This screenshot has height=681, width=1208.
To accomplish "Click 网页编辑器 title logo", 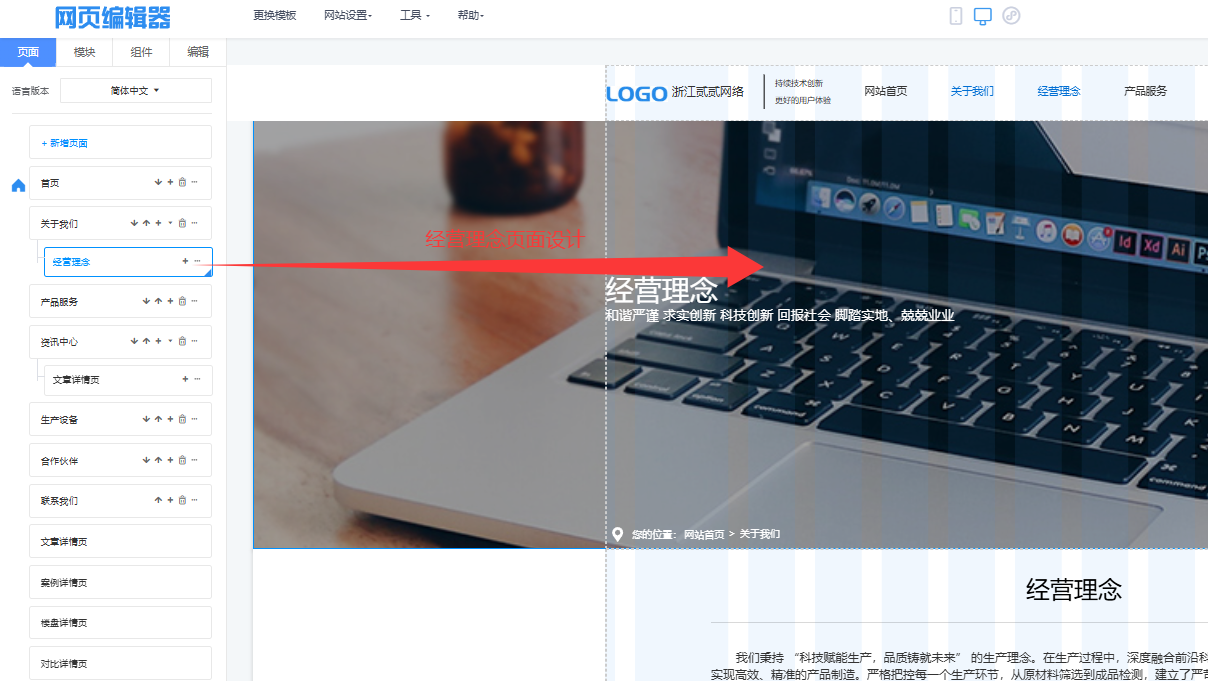I will [113, 17].
